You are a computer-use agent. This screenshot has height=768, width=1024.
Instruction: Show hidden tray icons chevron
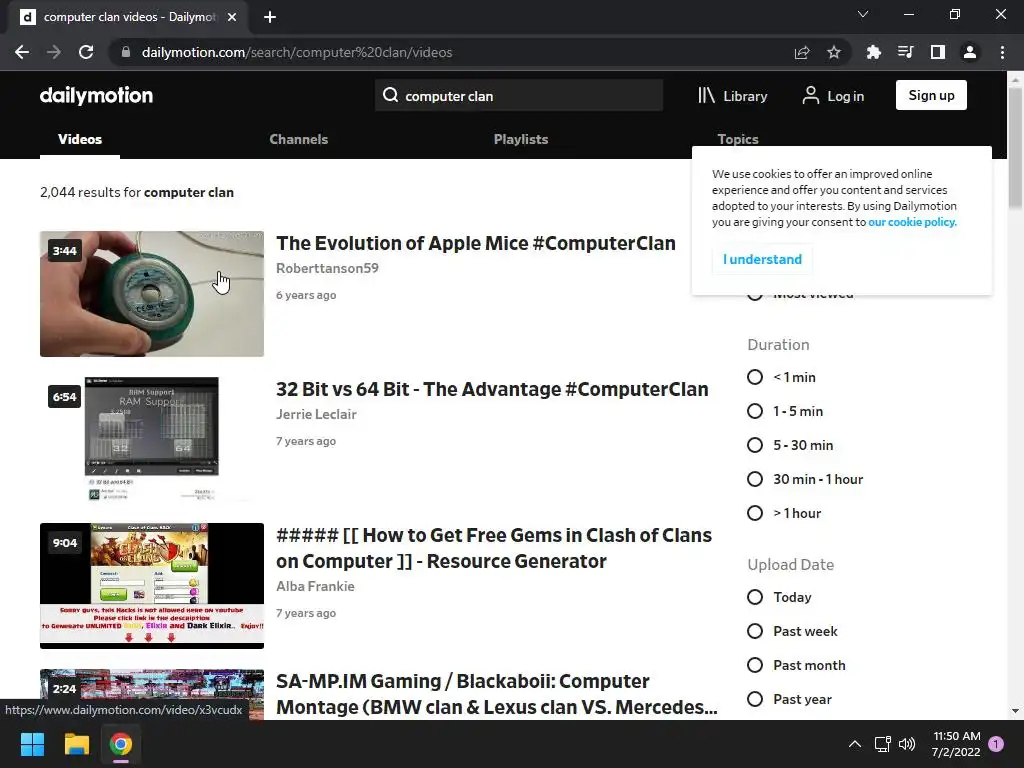[x=854, y=744]
